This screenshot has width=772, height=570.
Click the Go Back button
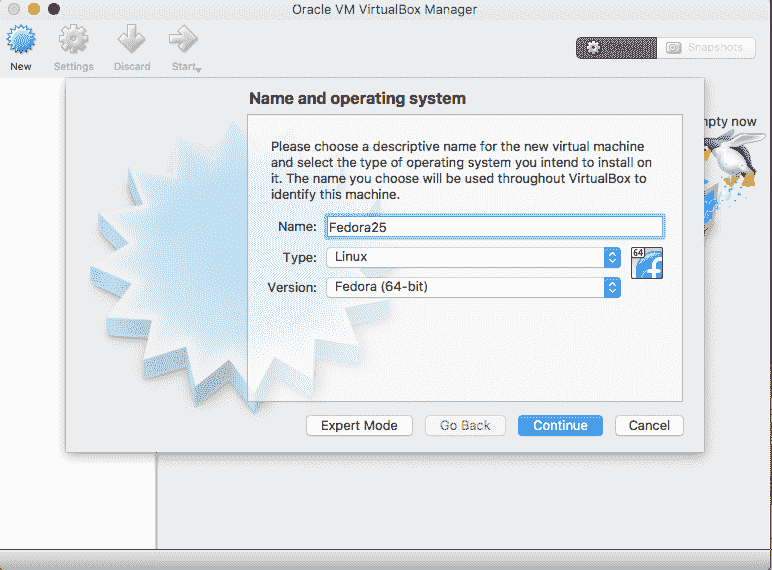[465, 425]
